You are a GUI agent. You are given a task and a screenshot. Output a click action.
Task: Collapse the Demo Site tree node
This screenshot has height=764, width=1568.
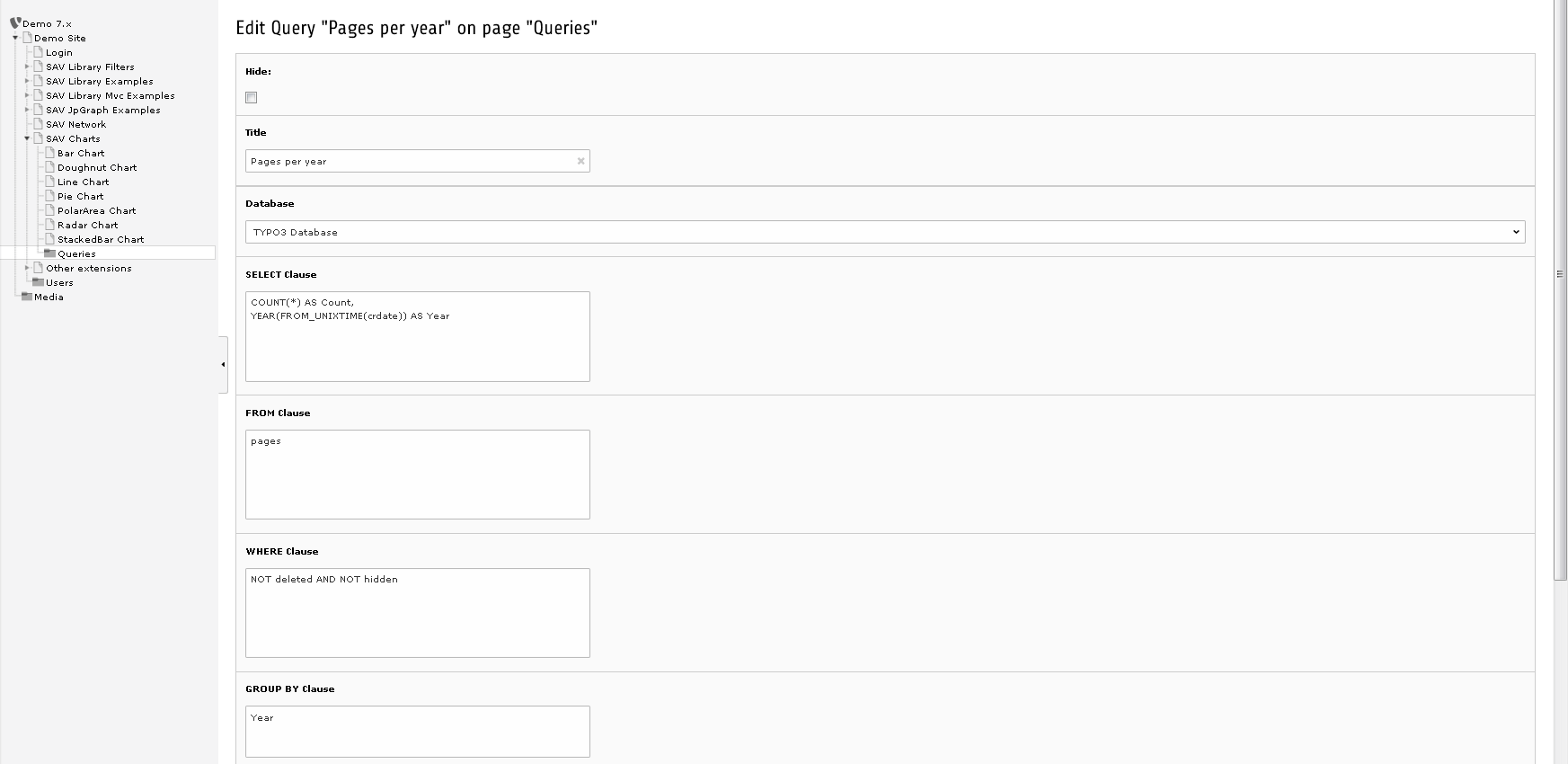(x=15, y=38)
